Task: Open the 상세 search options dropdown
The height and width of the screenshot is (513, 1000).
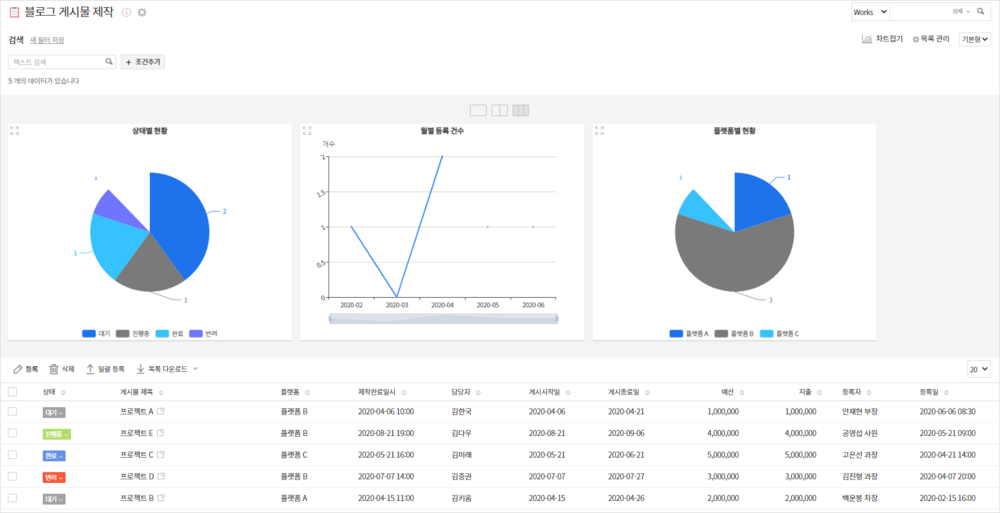Action: tap(960, 11)
